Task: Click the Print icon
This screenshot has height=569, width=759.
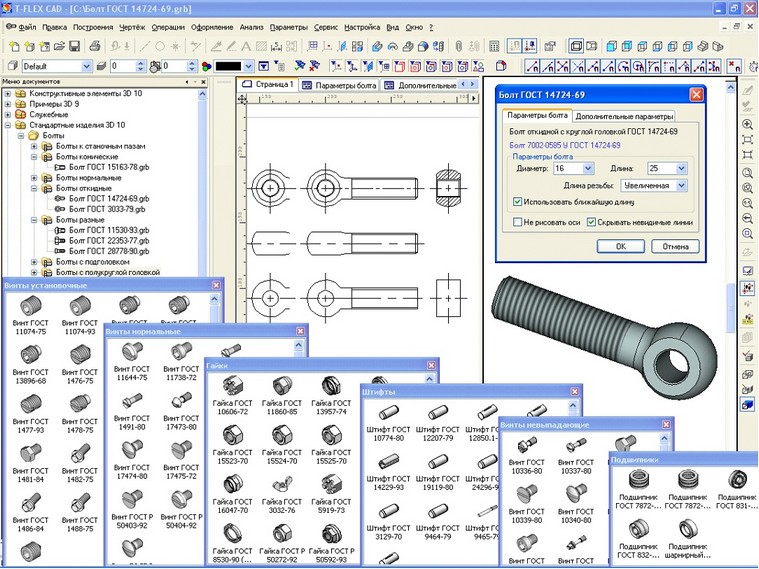Action: pyautogui.click(x=95, y=46)
